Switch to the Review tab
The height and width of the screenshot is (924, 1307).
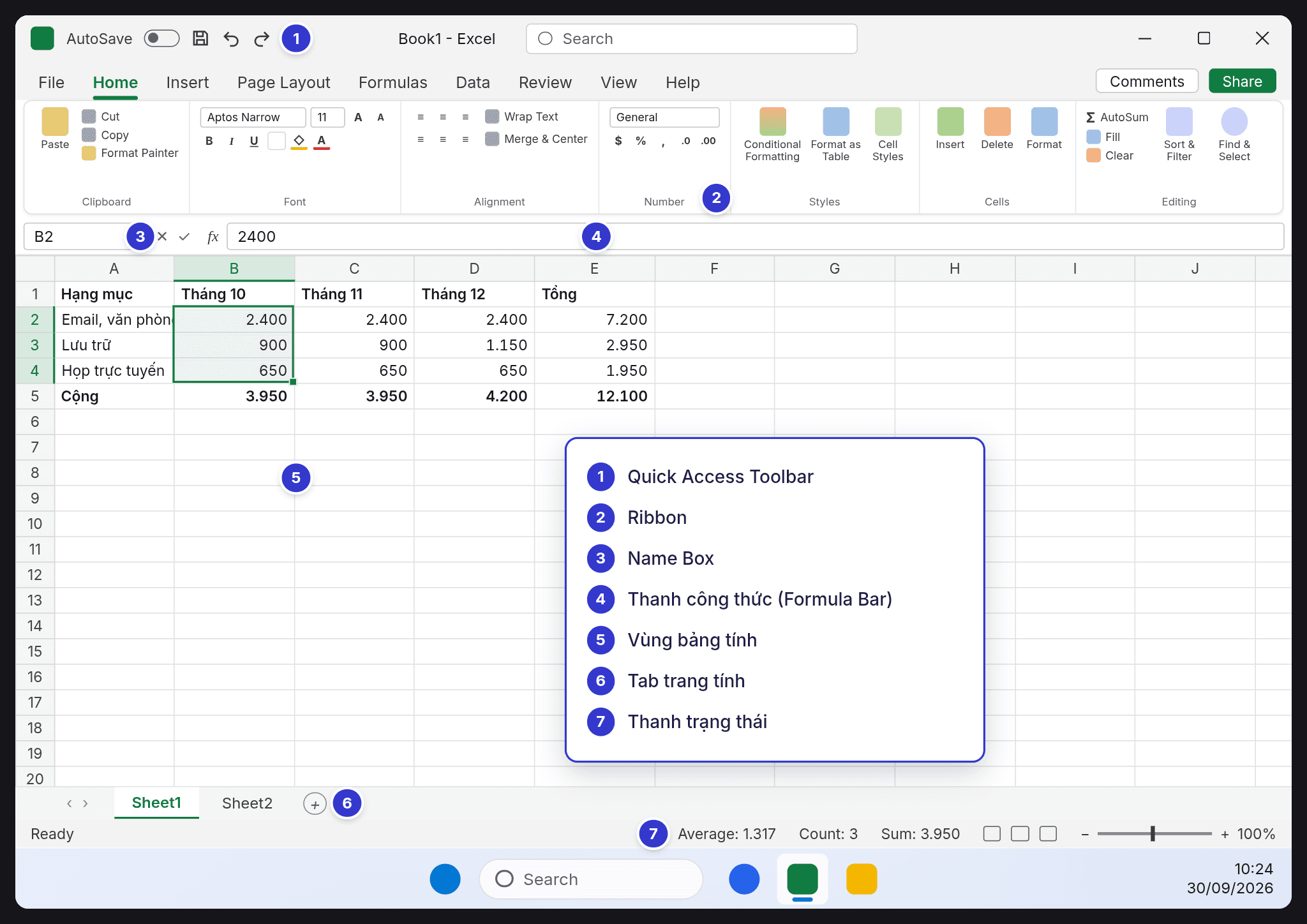point(545,82)
